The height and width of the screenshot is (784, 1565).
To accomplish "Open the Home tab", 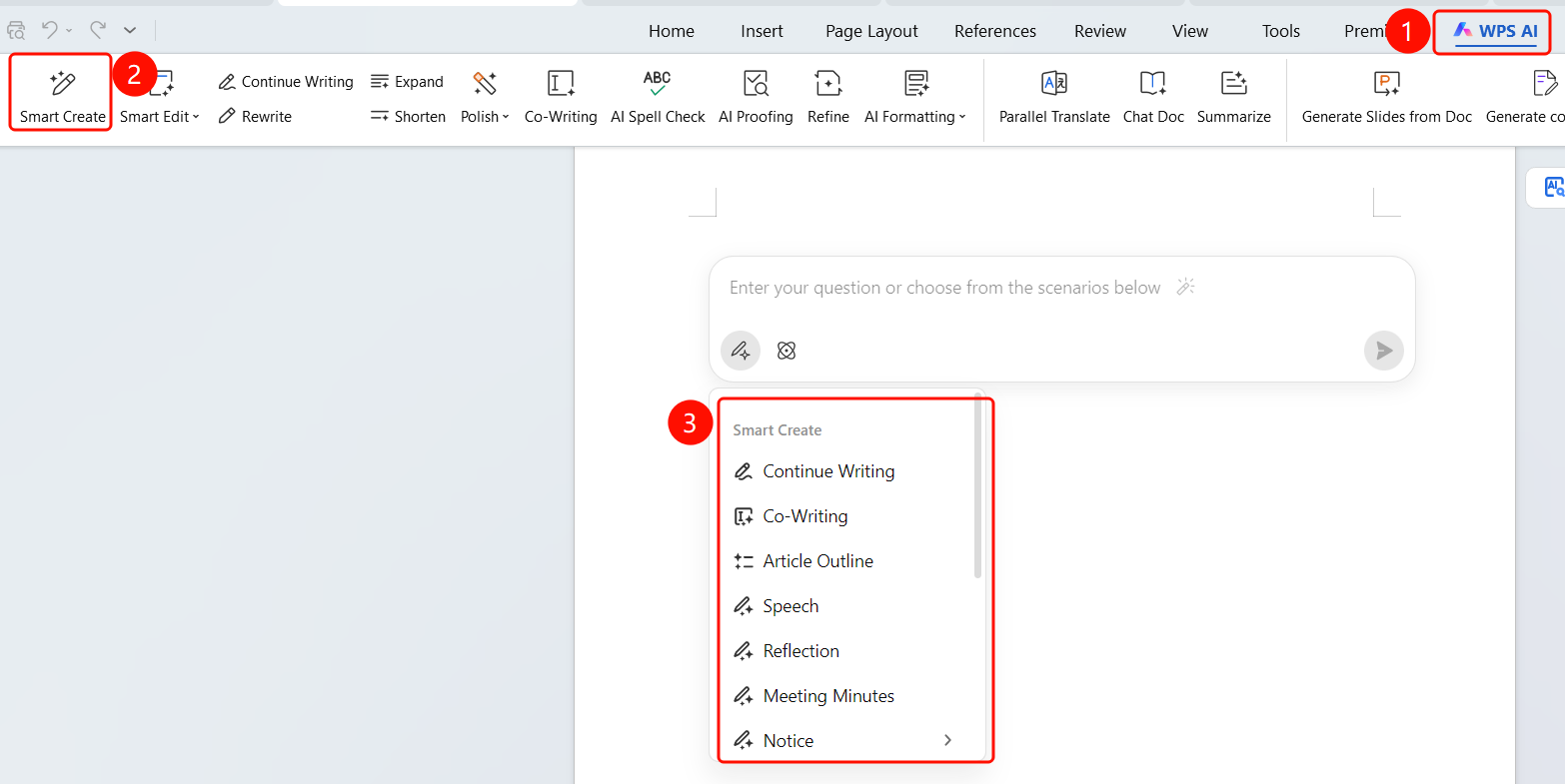I will point(672,31).
